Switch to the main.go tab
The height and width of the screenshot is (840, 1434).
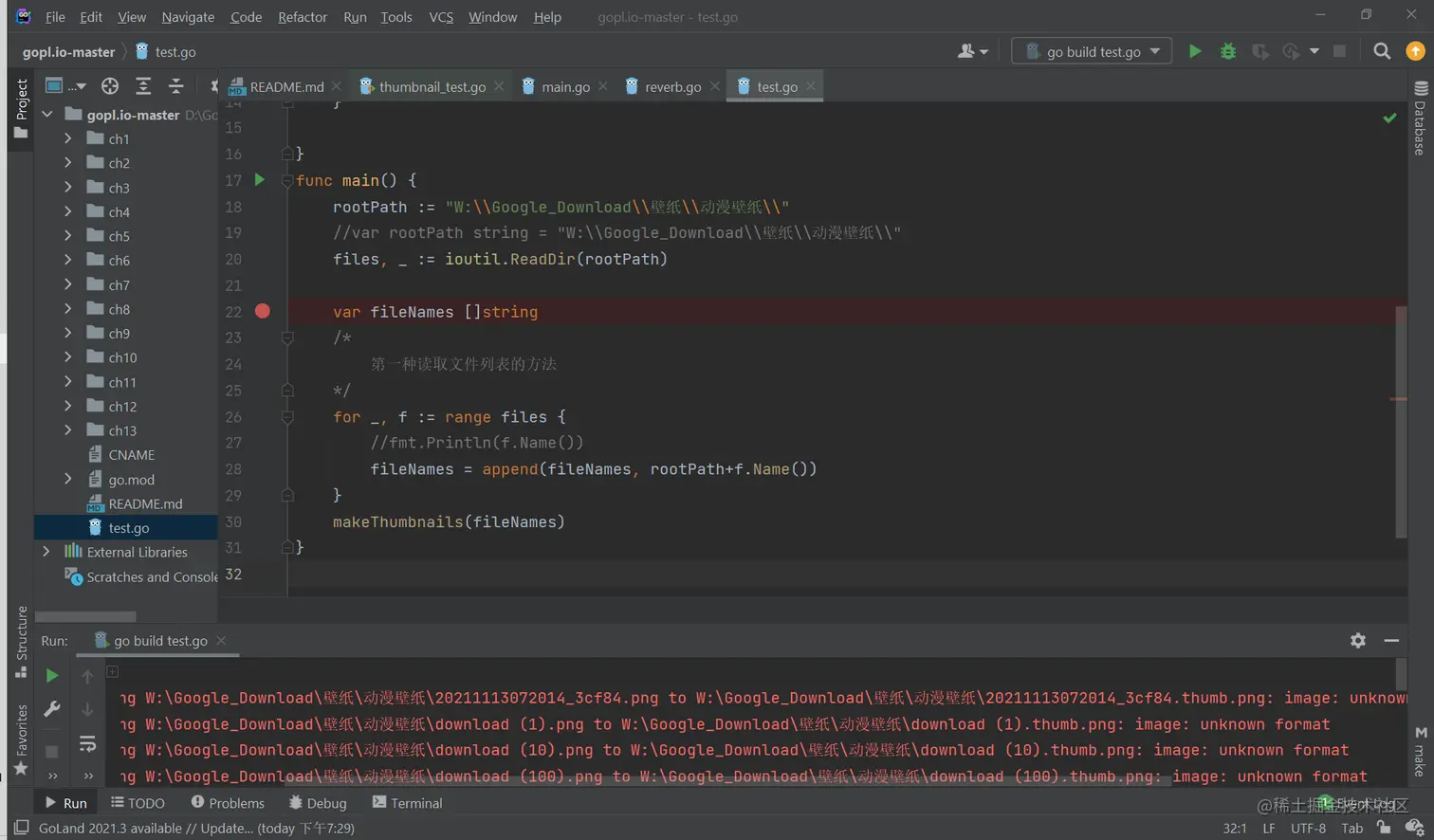click(x=565, y=86)
